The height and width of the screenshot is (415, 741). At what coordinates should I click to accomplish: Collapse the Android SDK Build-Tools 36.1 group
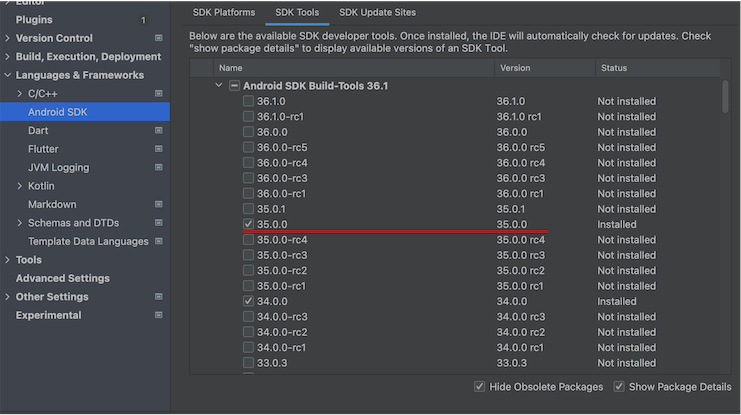(219, 86)
